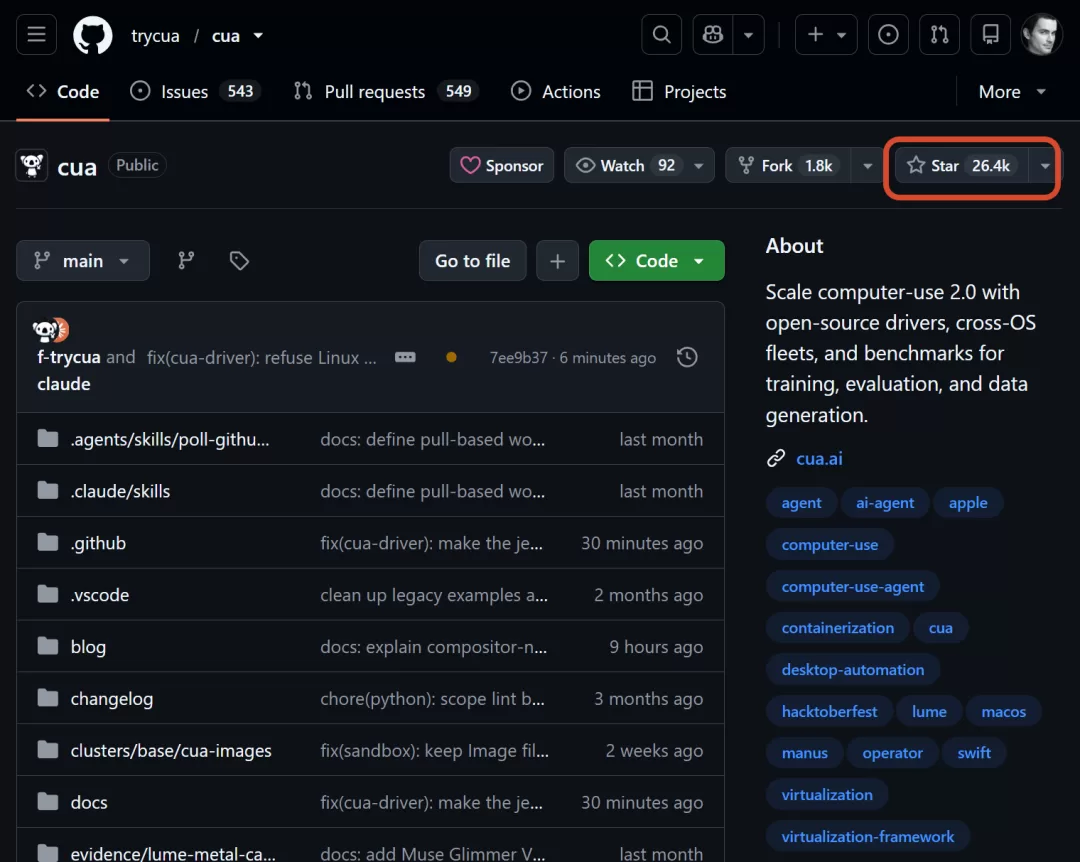Expand the repository breadcrumb dropdown caret
The width and height of the screenshot is (1080, 862).
tap(258, 36)
